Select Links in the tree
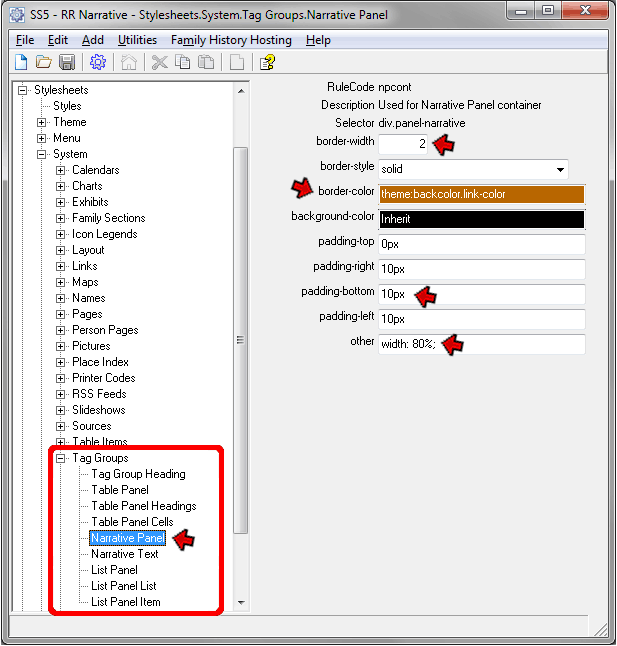 [85, 267]
